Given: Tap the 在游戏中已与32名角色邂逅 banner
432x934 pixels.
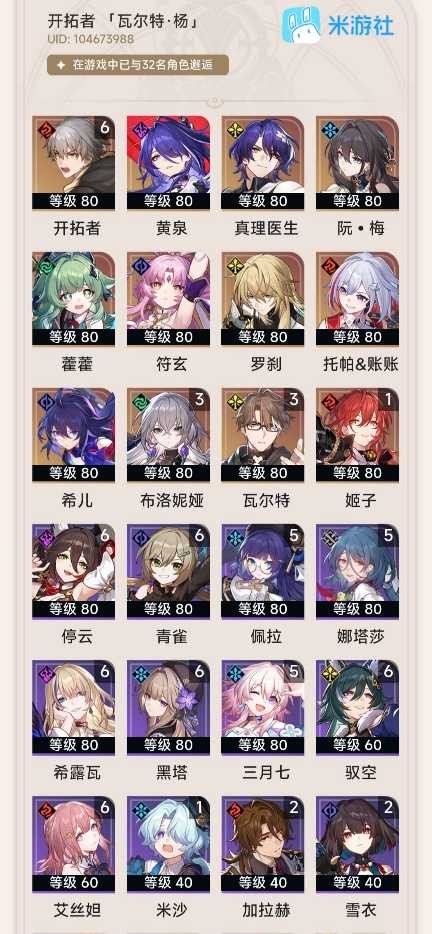Looking at the screenshot, I should click(x=138, y=64).
